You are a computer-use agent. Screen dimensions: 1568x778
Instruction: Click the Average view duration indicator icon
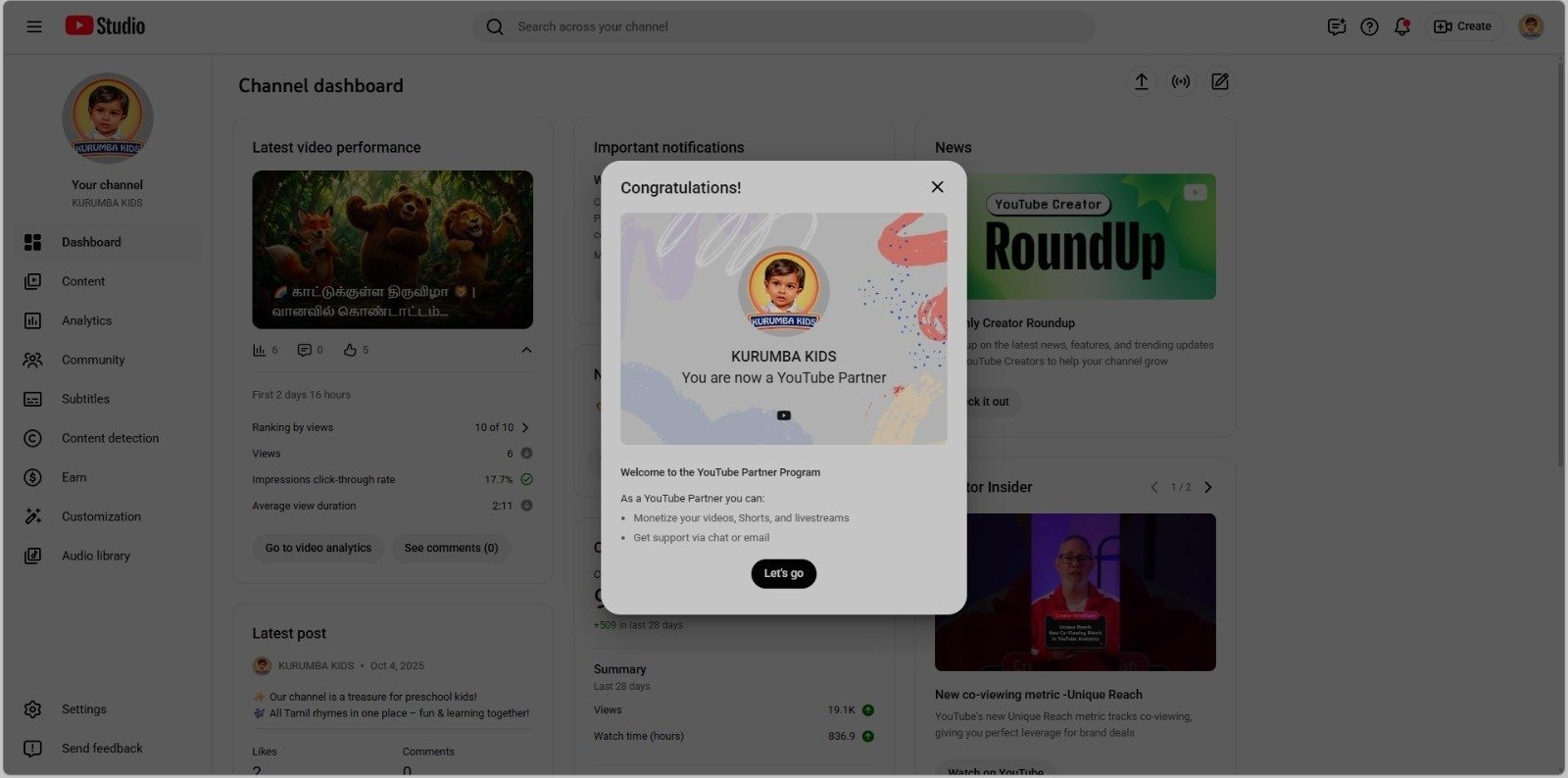526,506
